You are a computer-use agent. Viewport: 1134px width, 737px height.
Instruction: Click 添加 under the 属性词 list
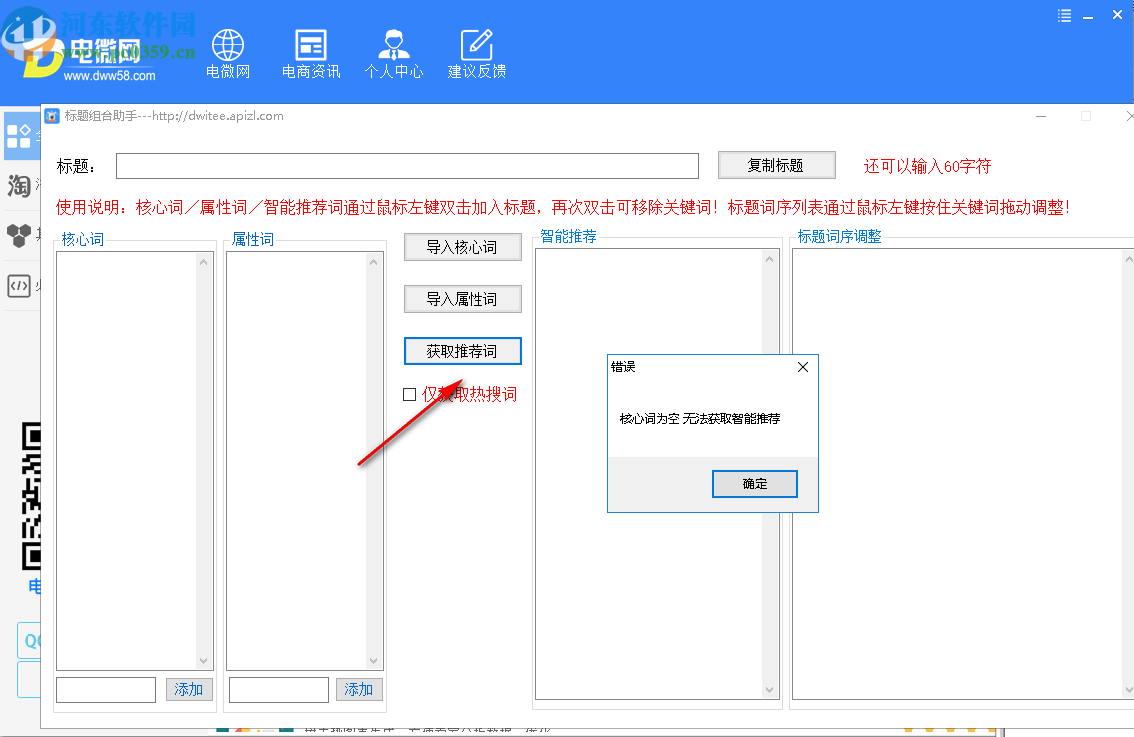click(x=359, y=689)
